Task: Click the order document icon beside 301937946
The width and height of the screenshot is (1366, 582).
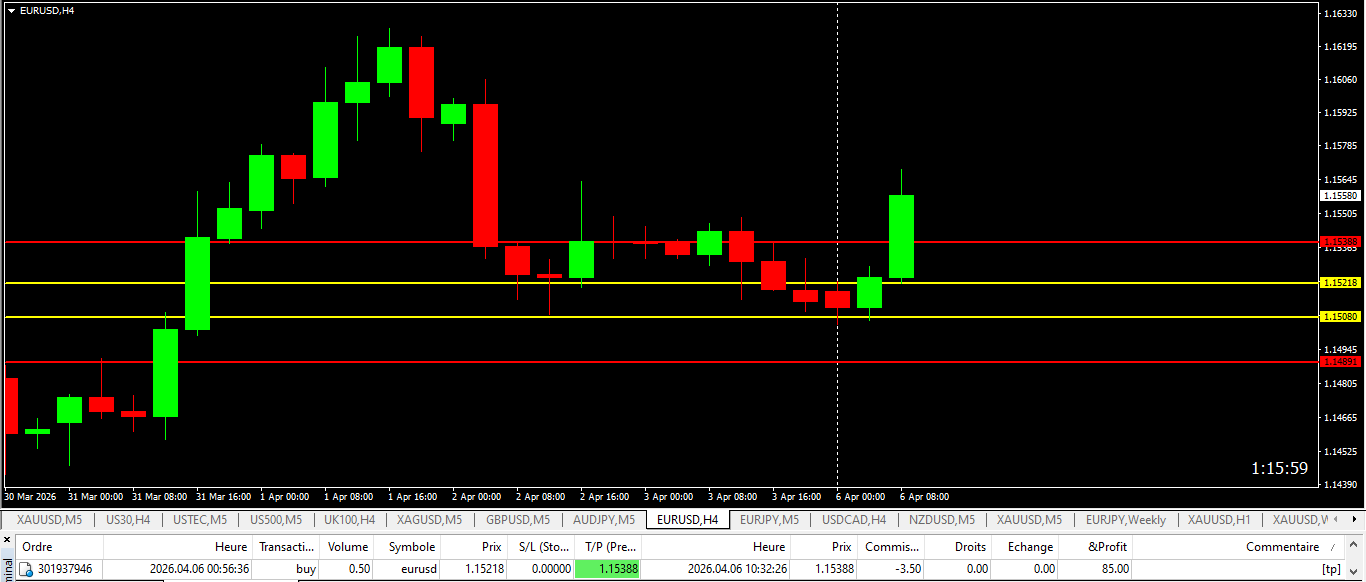Action: point(27,569)
